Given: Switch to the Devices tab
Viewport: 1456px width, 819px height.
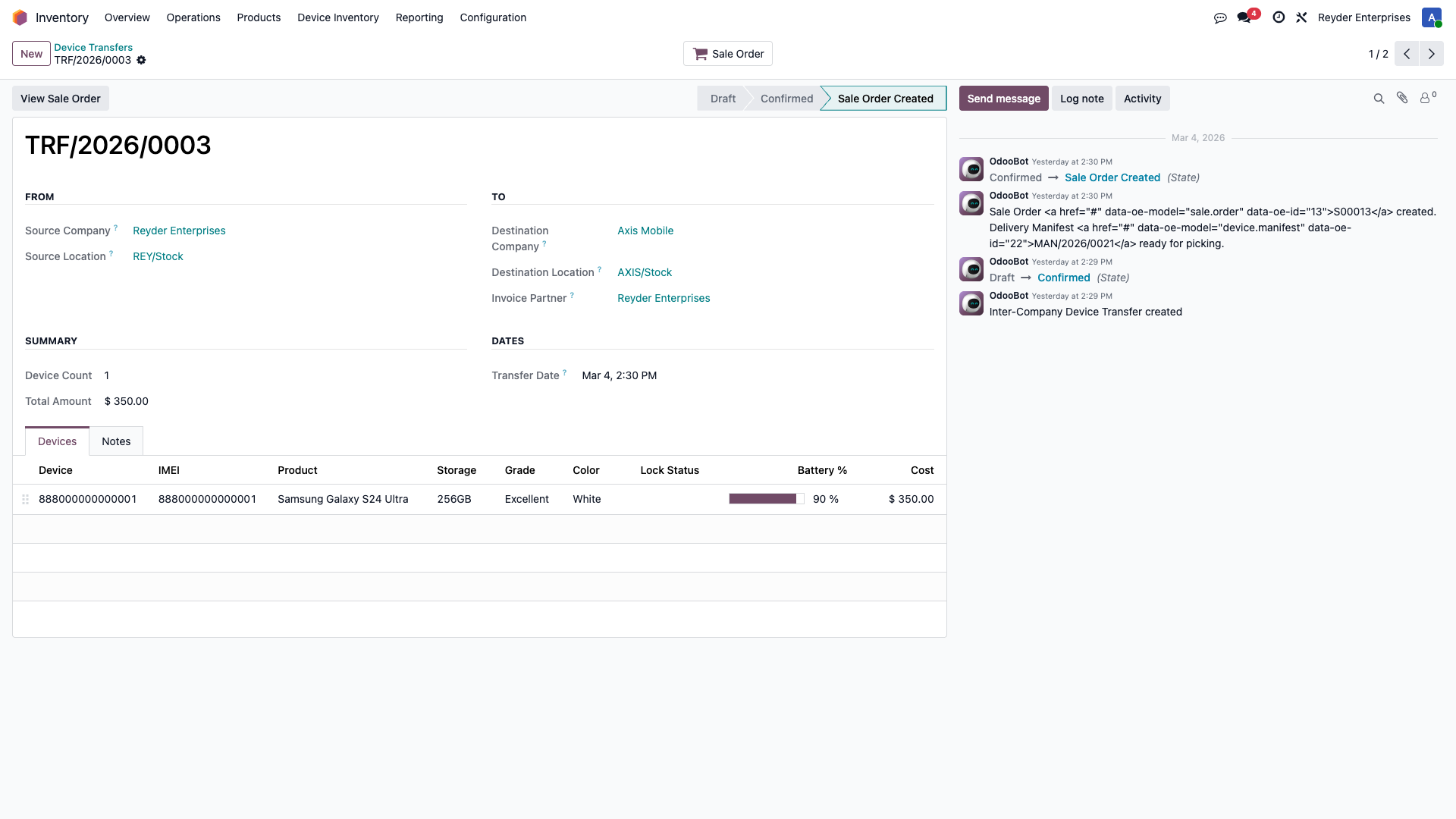Looking at the screenshot, I should [x=57, y=441].
